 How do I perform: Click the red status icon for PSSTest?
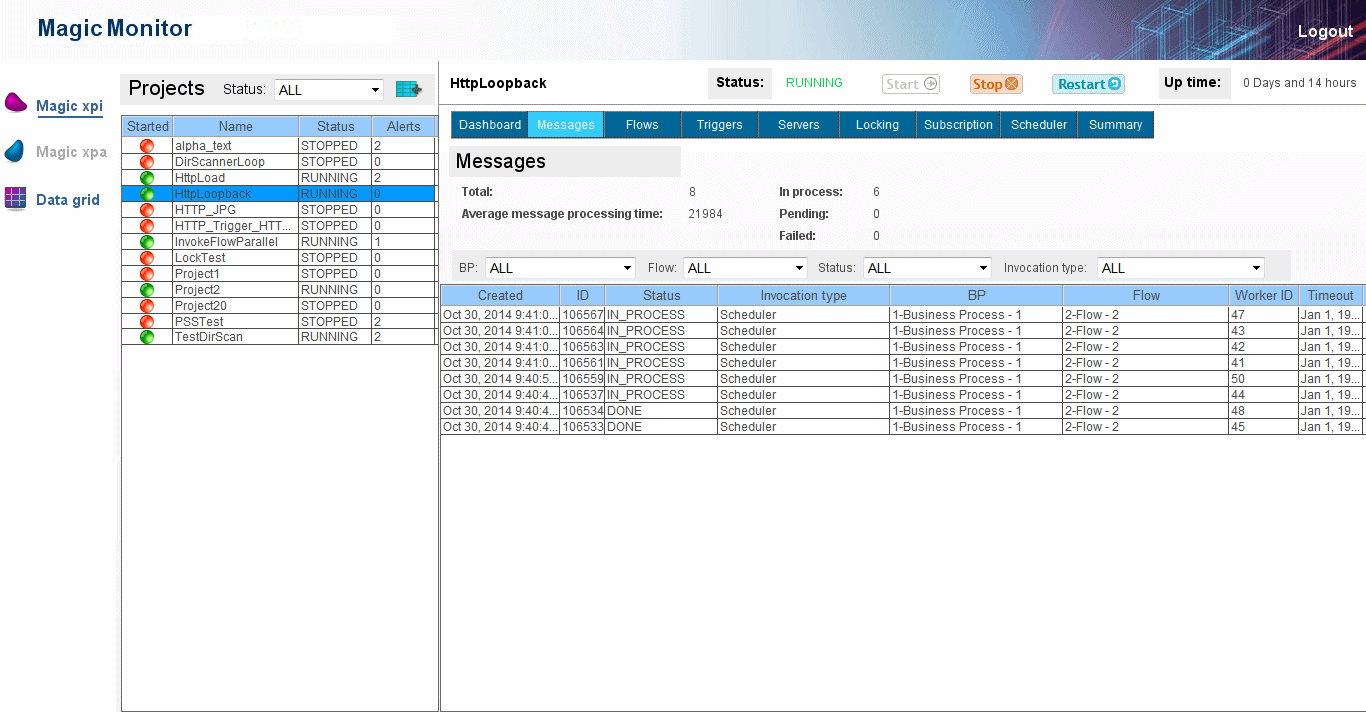[x=147, y=322]
